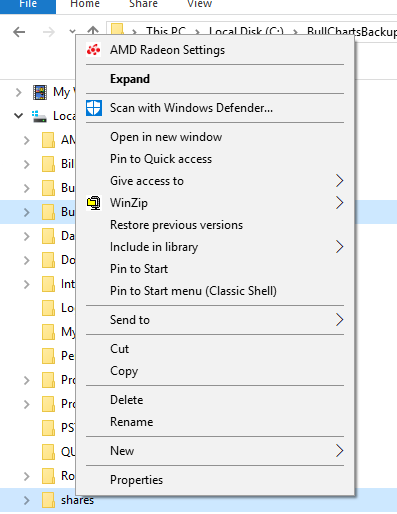Click the Local Disk drive icon
The width and height of the screenshot is (397, 514).
pos(39,116)
